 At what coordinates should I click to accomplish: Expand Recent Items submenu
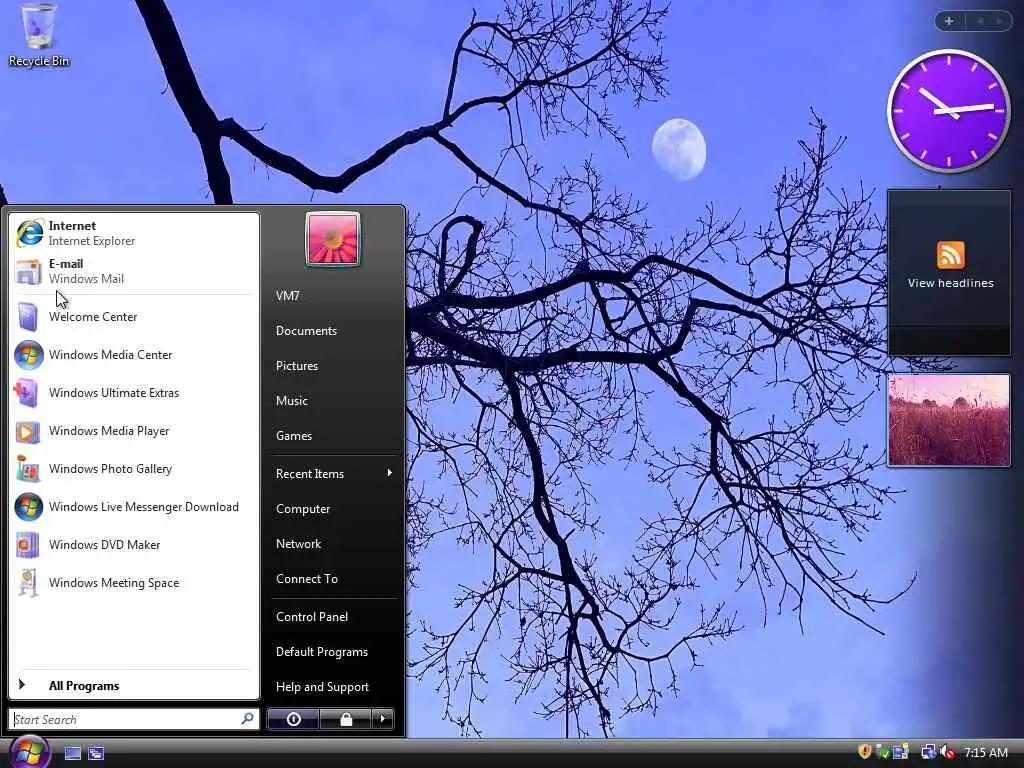334,473
